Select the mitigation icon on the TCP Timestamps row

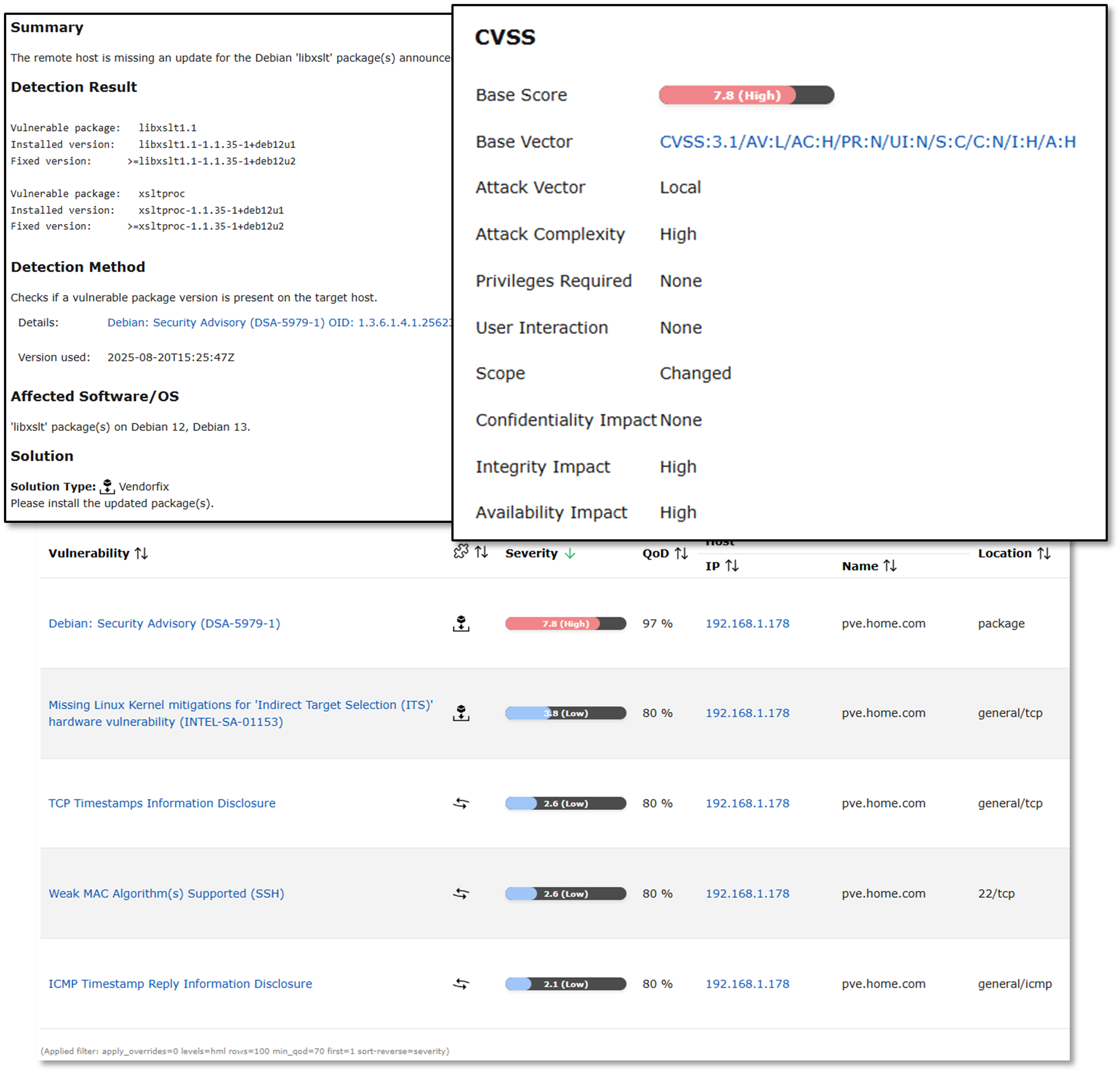(460, 803)
